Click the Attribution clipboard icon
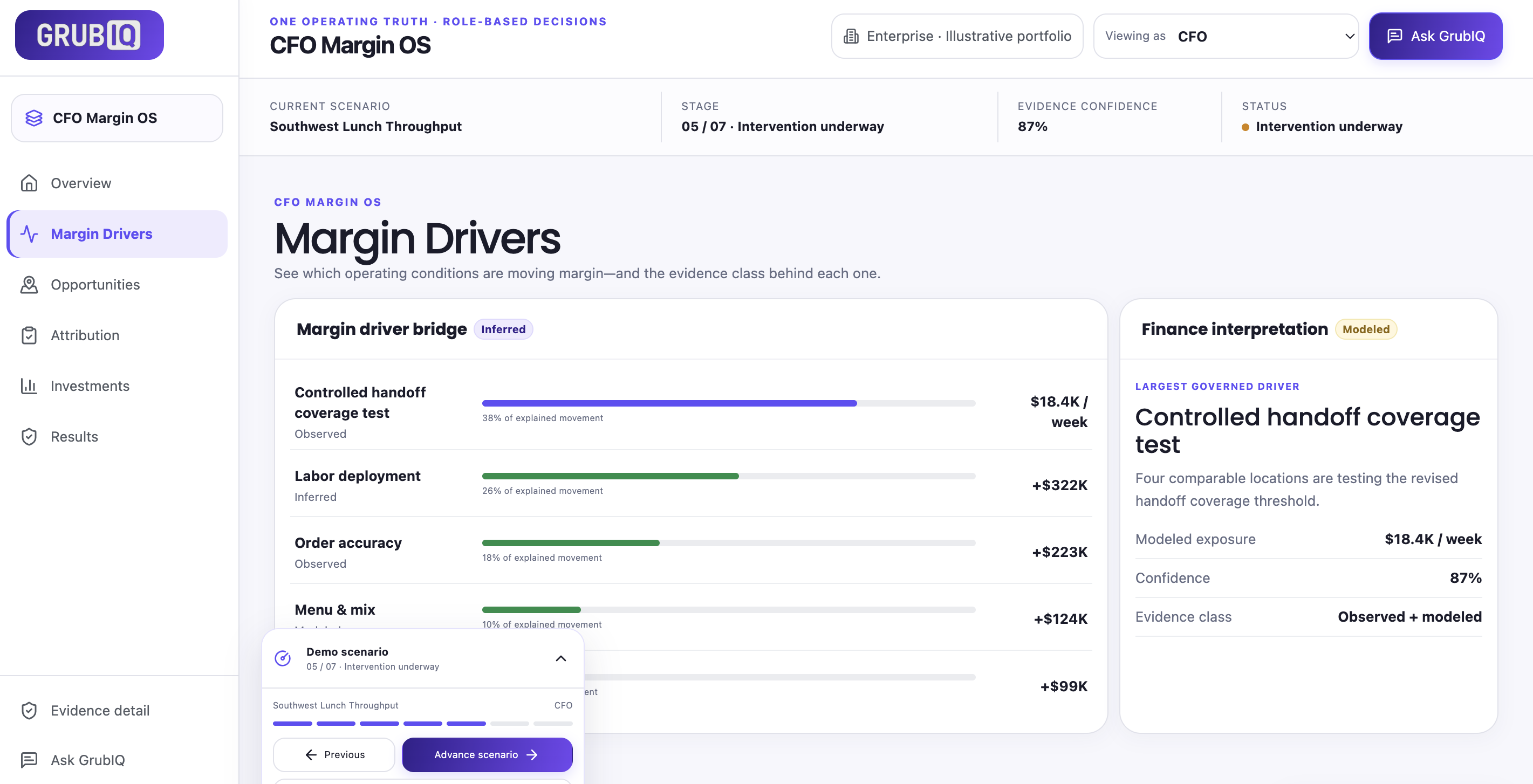 coord(29,335)
